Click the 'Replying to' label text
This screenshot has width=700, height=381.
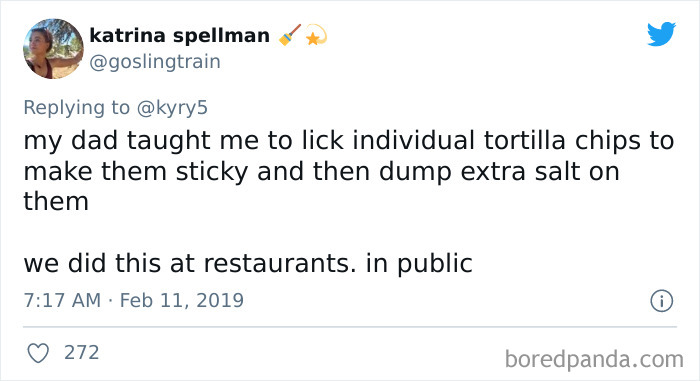pos(77,108)
